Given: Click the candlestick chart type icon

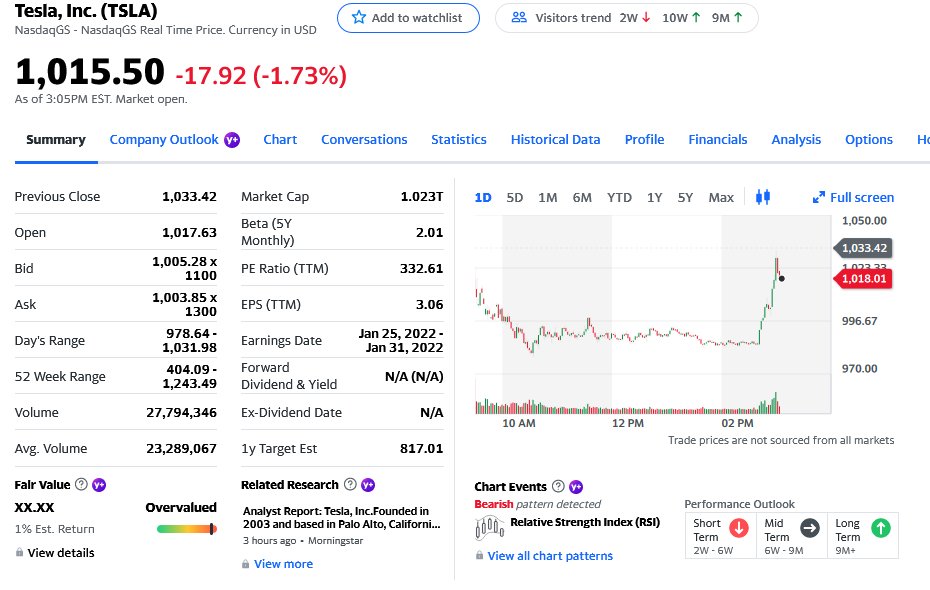Looking at the screenshot, I should (763, 197).
